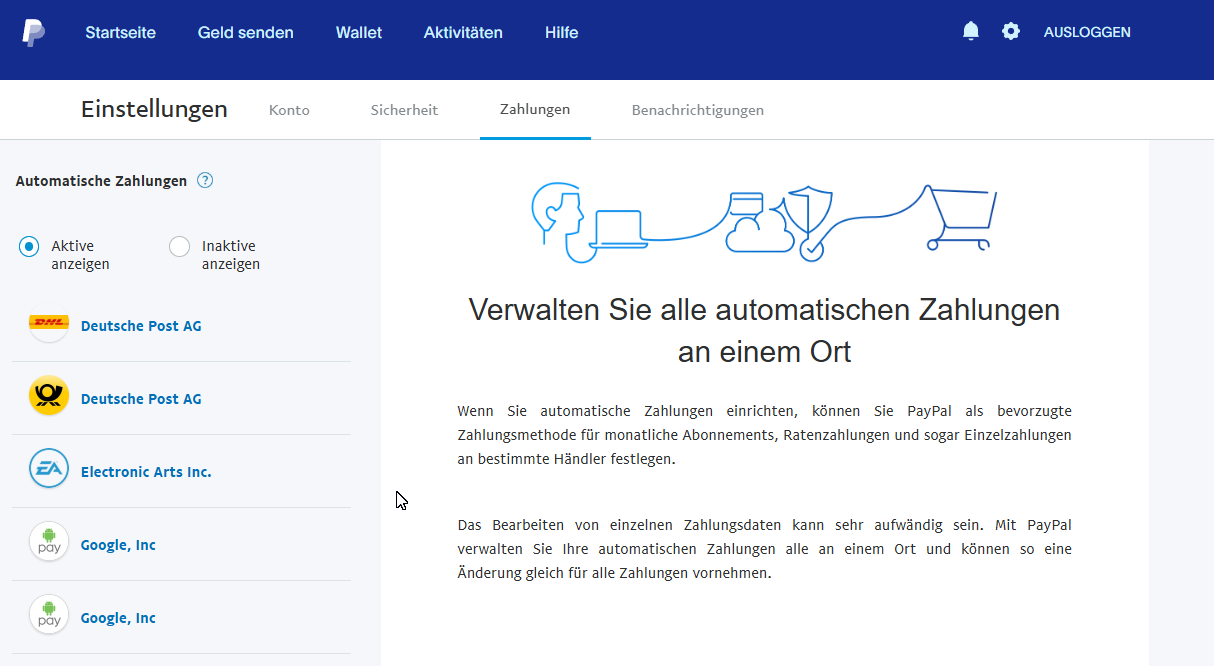
Task: Open notifications via the bell icon
Action: coord(970,31)
